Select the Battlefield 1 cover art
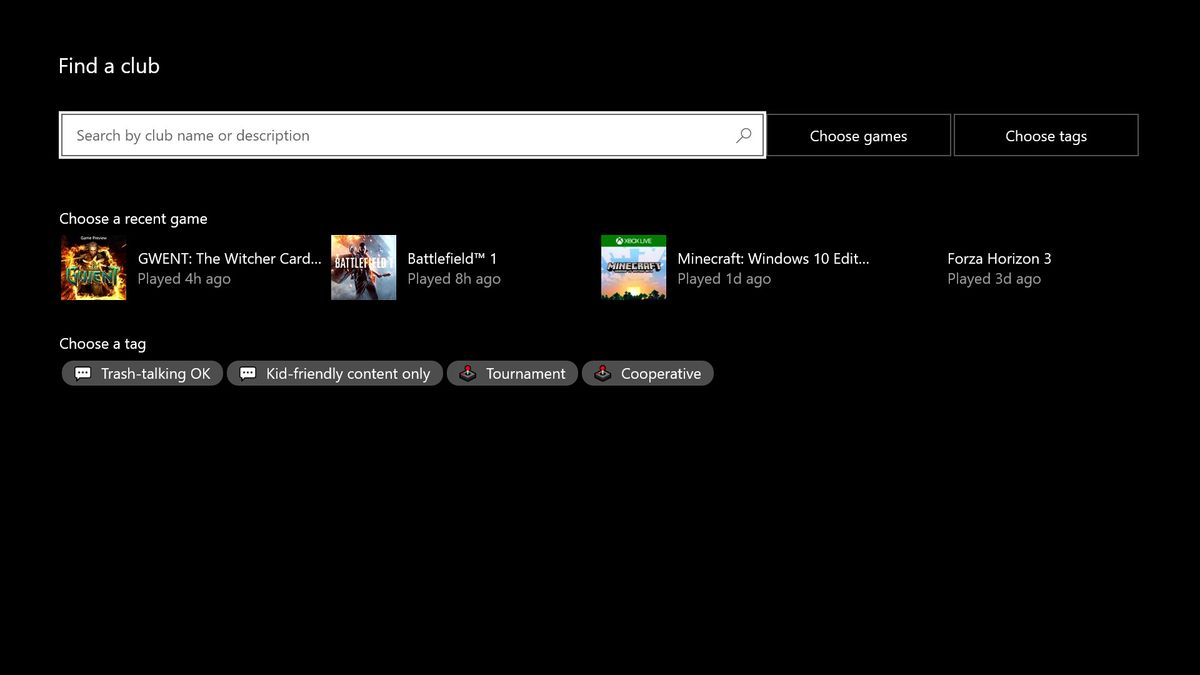1200x675 pixels. pos(363,267)
